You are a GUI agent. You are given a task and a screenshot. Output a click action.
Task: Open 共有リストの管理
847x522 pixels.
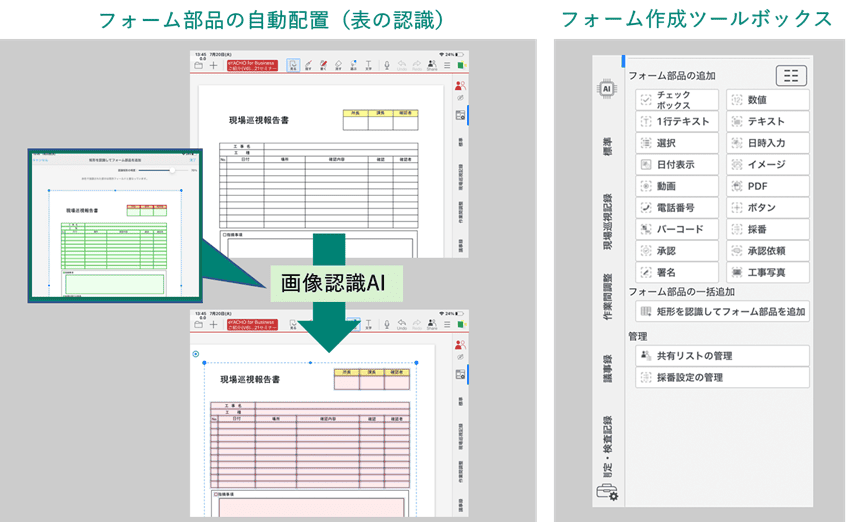click(722, 356)
